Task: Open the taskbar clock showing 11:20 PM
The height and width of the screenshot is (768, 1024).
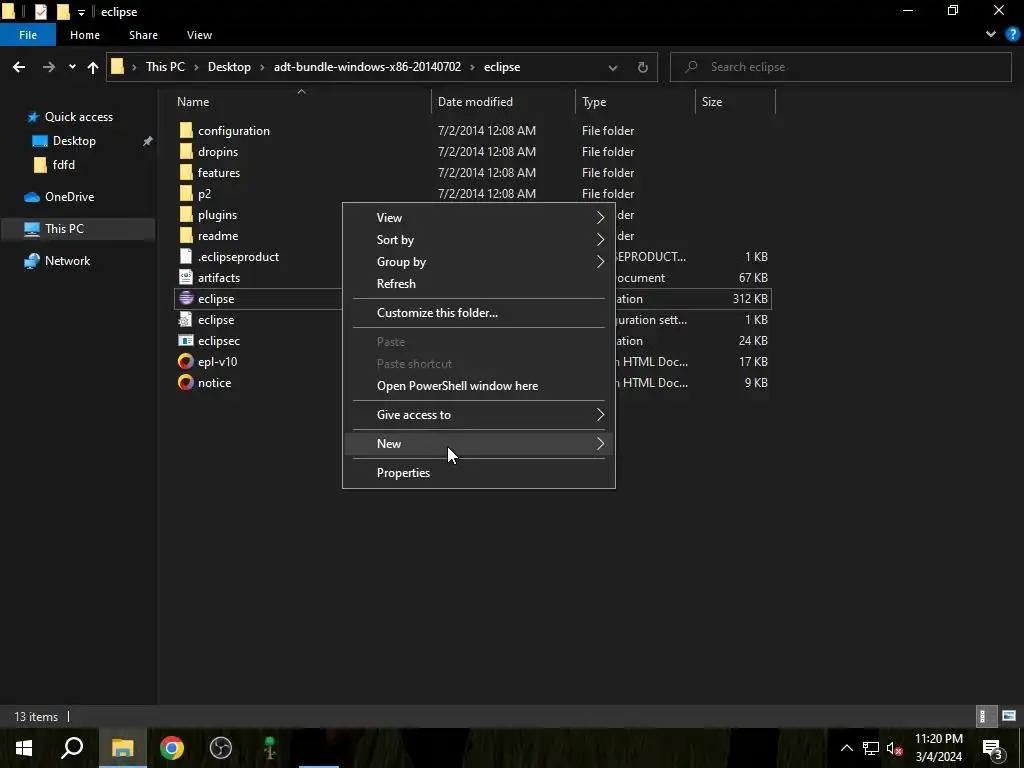Action: click(x=938, y=748)
